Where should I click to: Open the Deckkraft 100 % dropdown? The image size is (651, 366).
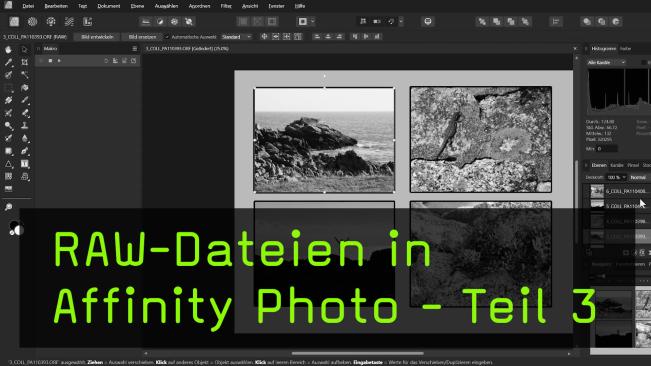click(x=617, y=177)
